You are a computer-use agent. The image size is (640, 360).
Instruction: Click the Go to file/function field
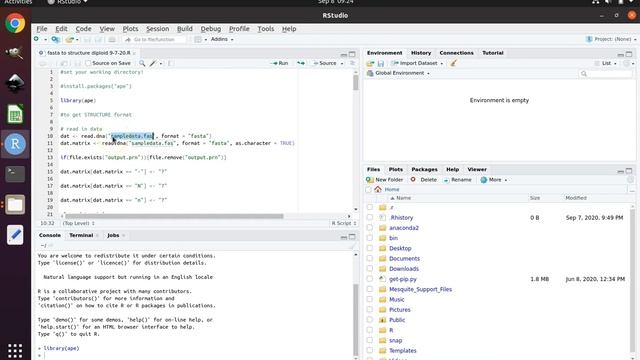[154, 40]
